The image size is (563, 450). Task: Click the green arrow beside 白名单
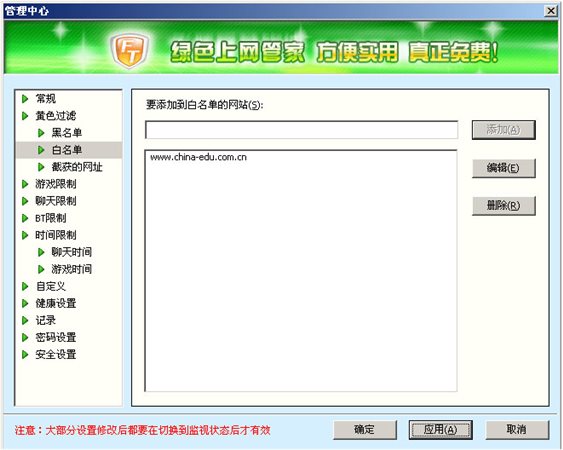click(x=41, y=150)
